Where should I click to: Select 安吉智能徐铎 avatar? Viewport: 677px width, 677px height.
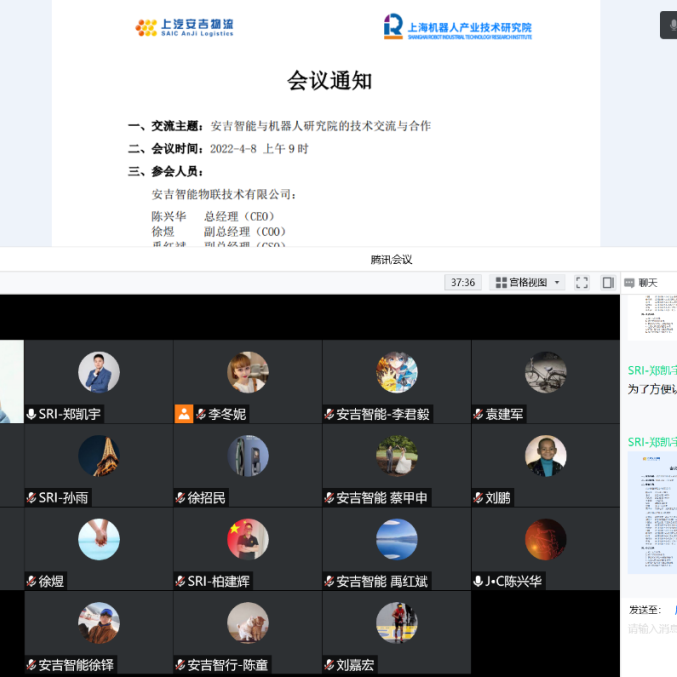point(99,623)
